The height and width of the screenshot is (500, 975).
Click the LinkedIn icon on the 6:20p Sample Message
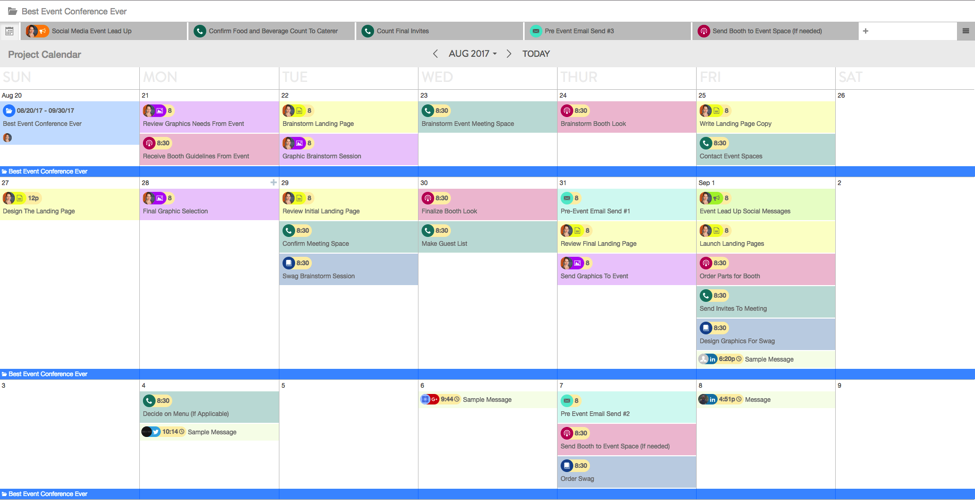712,359
